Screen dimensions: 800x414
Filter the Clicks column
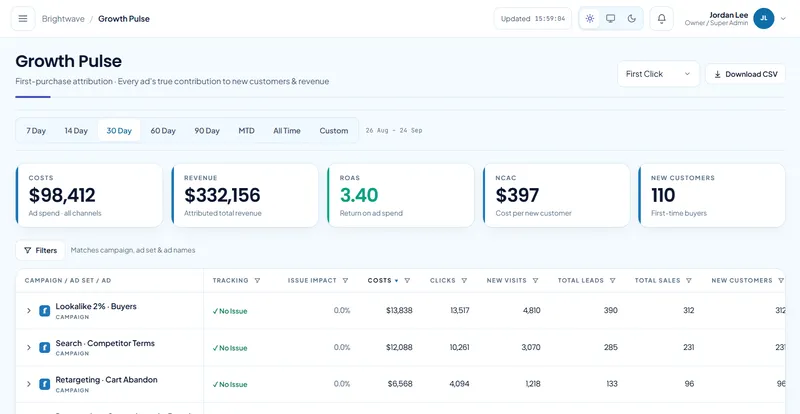click(464, 280)
